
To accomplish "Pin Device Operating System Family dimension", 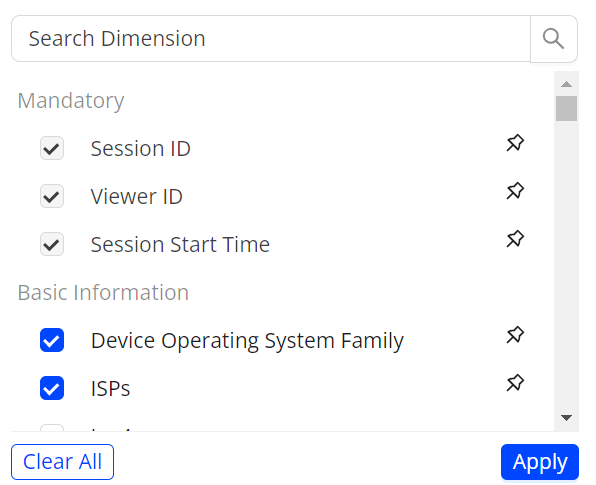I will pyautogui.click(x=515, y=335).
